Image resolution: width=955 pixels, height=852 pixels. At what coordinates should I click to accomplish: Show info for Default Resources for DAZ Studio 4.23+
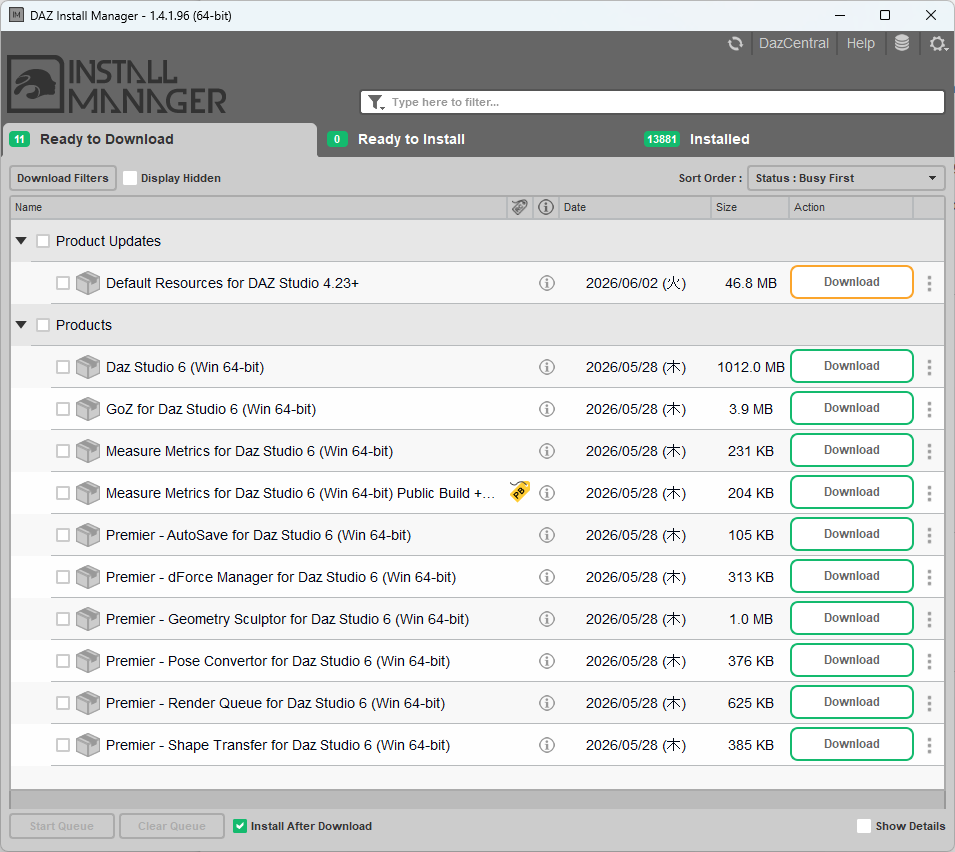pyautogui.click(x=546, y=283)
